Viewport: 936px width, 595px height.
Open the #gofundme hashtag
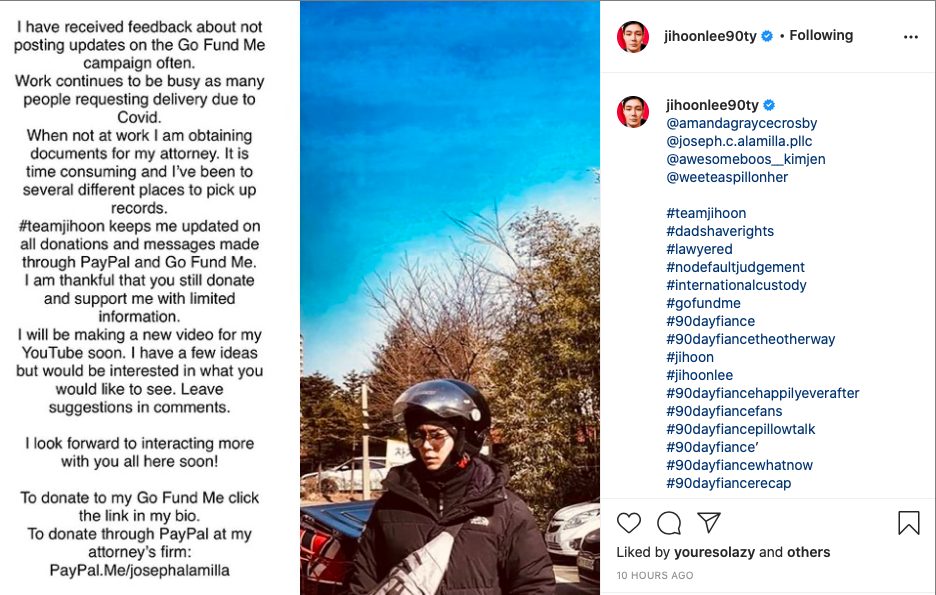point(703,303)
